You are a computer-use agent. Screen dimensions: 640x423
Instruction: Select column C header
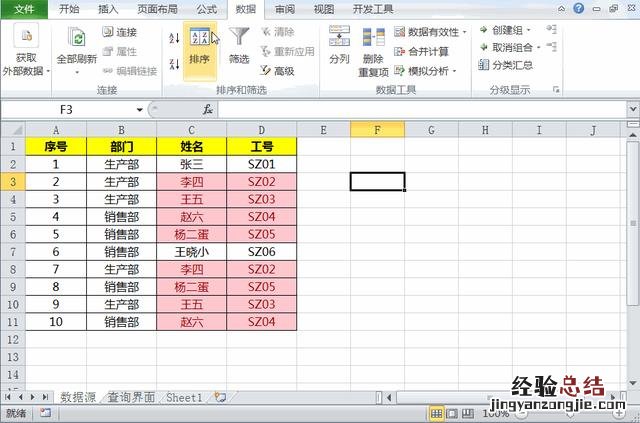(x=191, y=130)
